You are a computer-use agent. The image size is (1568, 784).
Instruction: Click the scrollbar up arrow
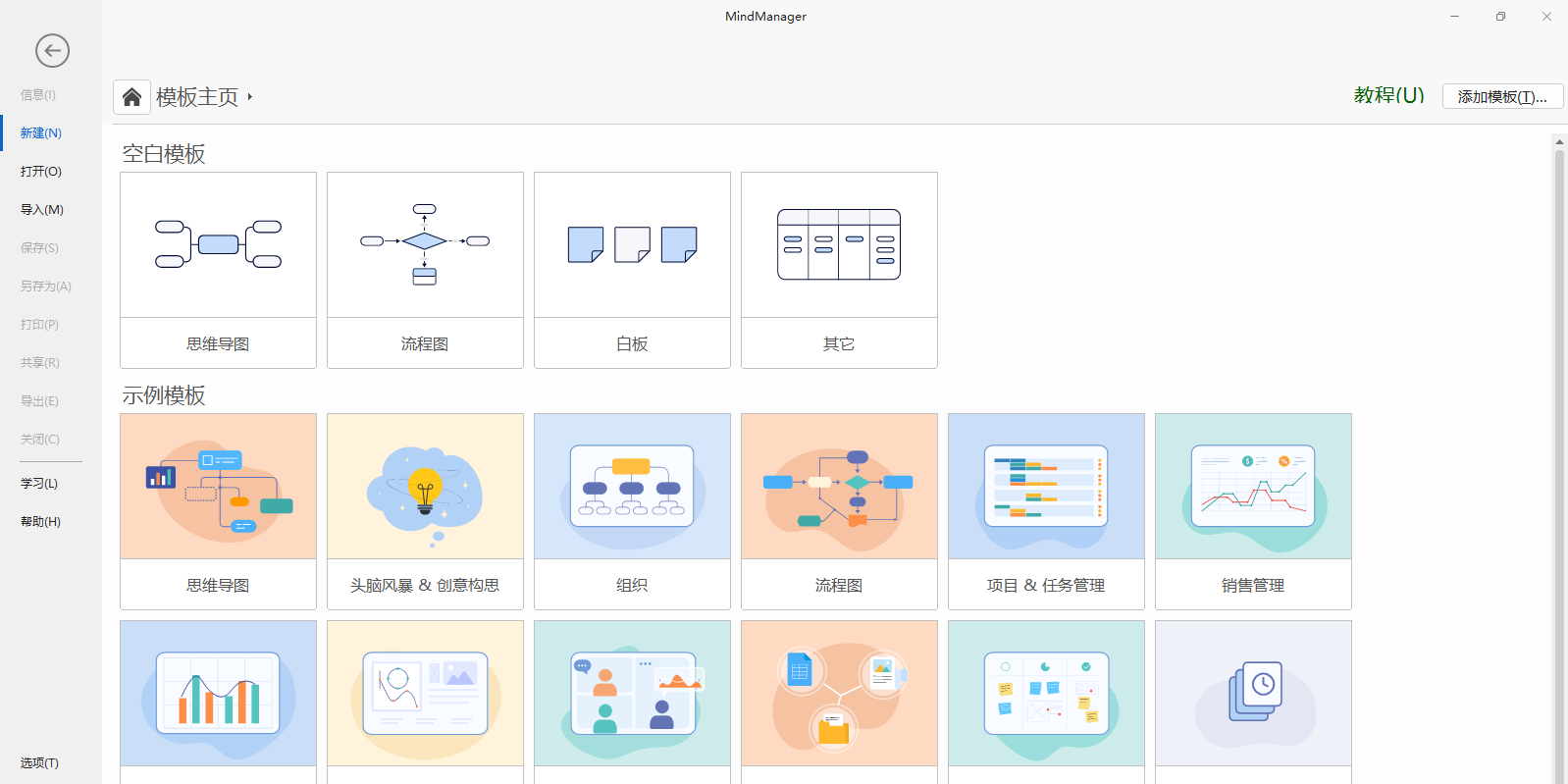pos(1559,142)
